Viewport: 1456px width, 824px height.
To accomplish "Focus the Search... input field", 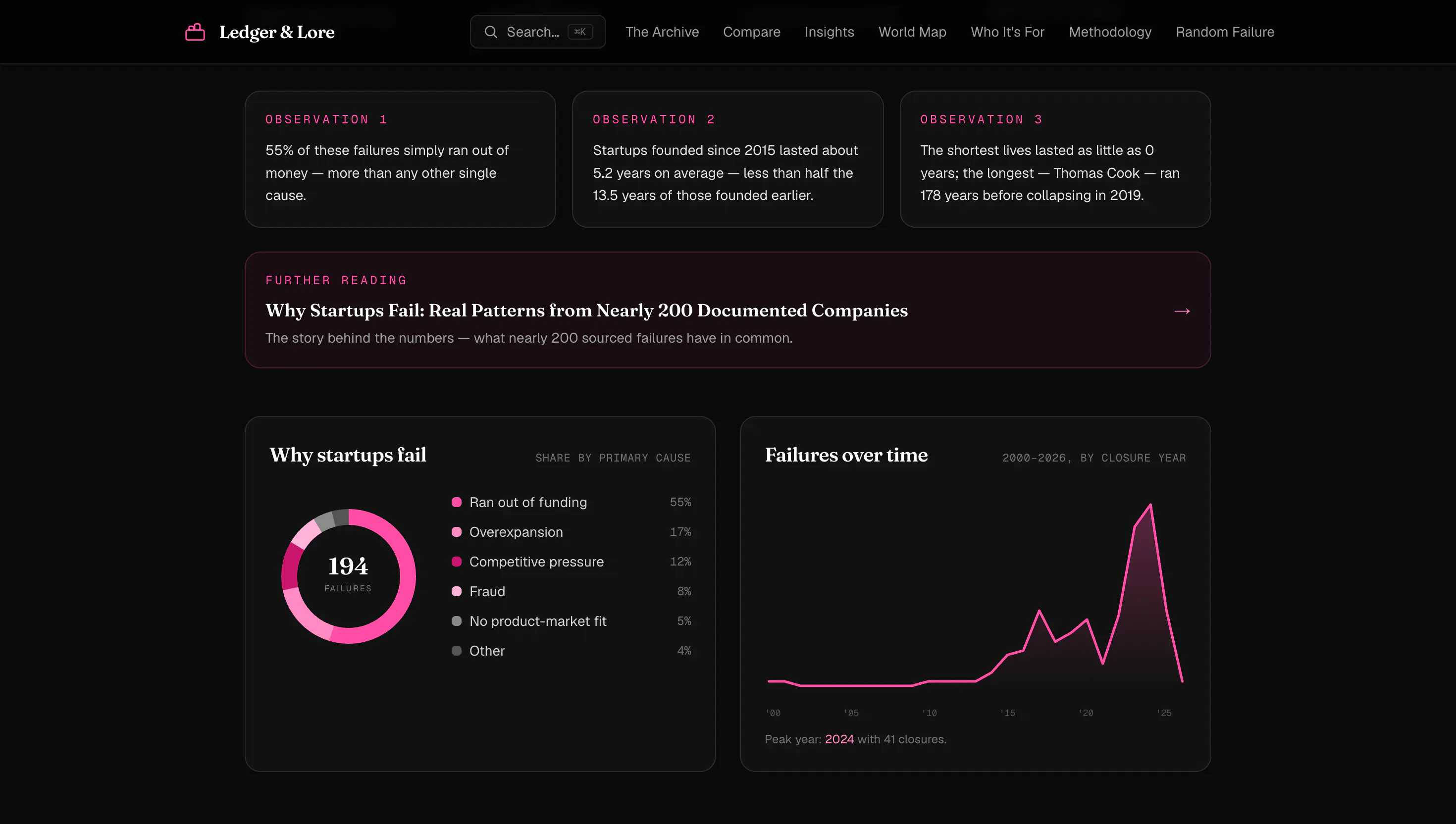I will [538, 32].
